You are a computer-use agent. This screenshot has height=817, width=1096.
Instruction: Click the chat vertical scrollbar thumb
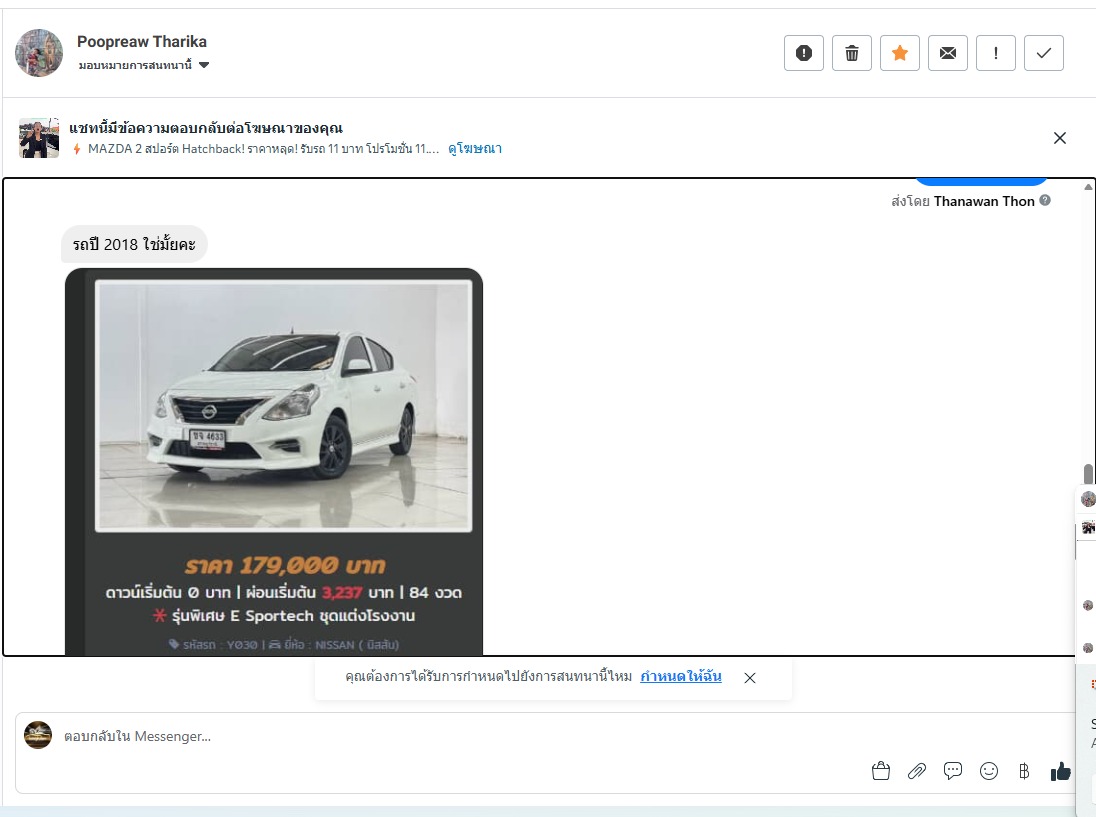pos(1088,475)
